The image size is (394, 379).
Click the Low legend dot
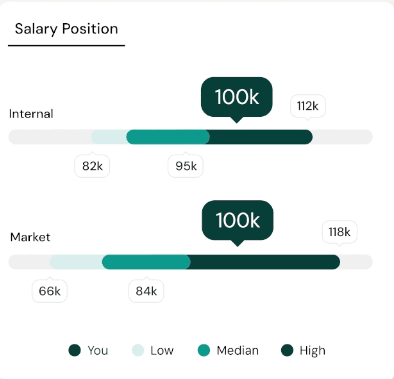[x=138, y=350]
